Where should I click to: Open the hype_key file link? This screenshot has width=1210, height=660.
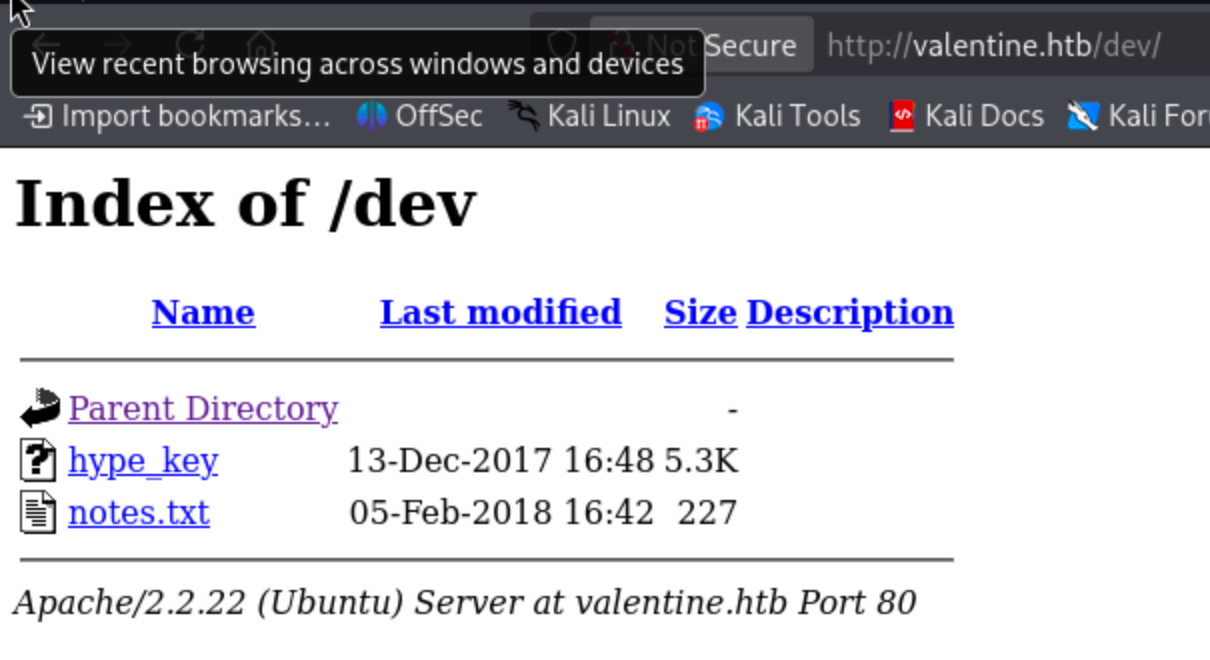(x=143, y=461)
